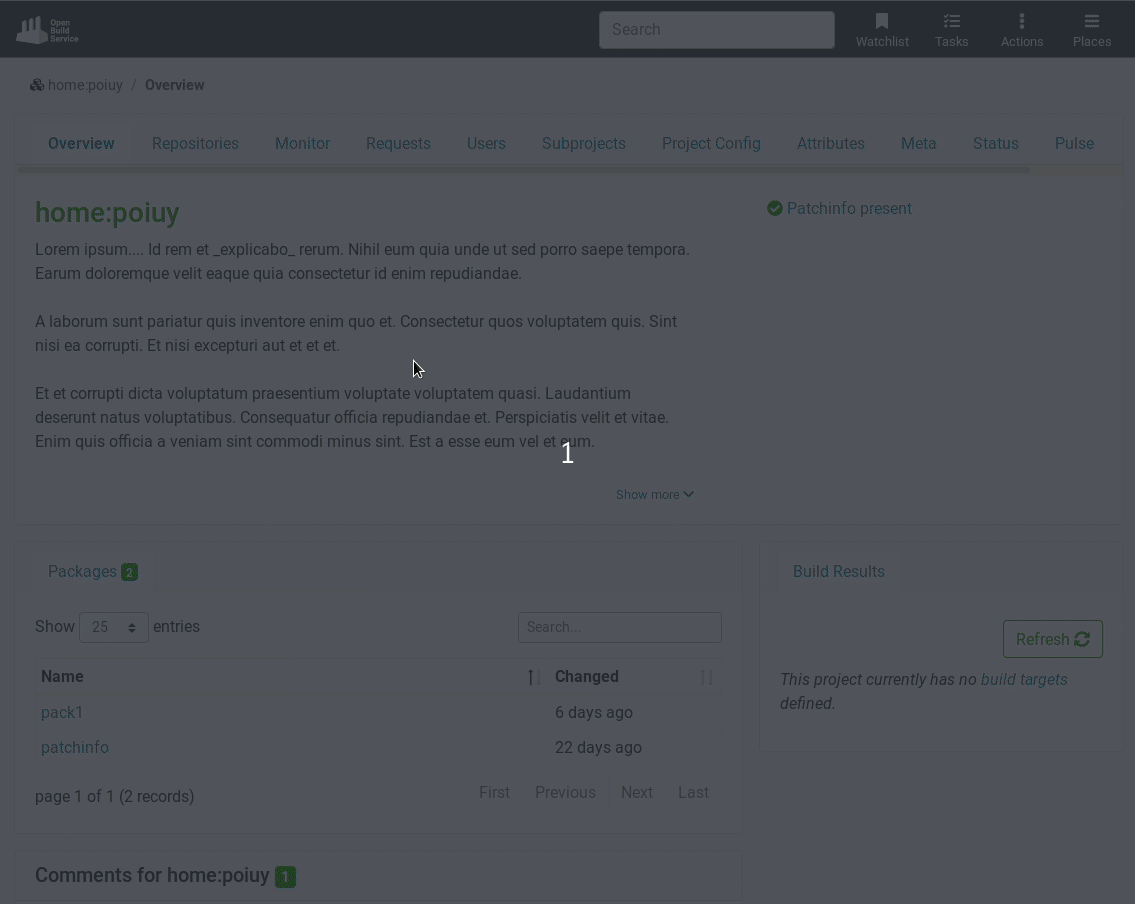Open the Watchlist bookmark icon
The width and height of the screenshot is (1135, 904).
[x=882, y=21]
